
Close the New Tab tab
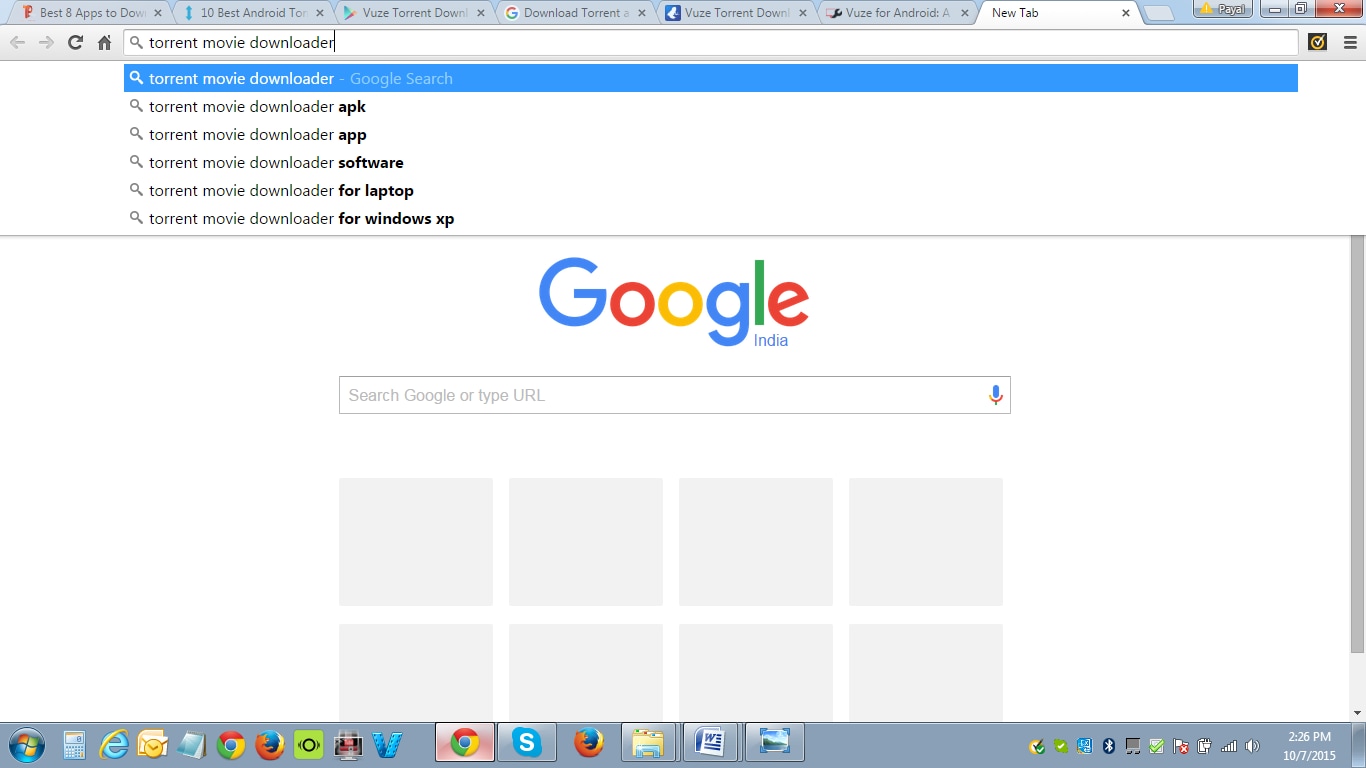1126,14
